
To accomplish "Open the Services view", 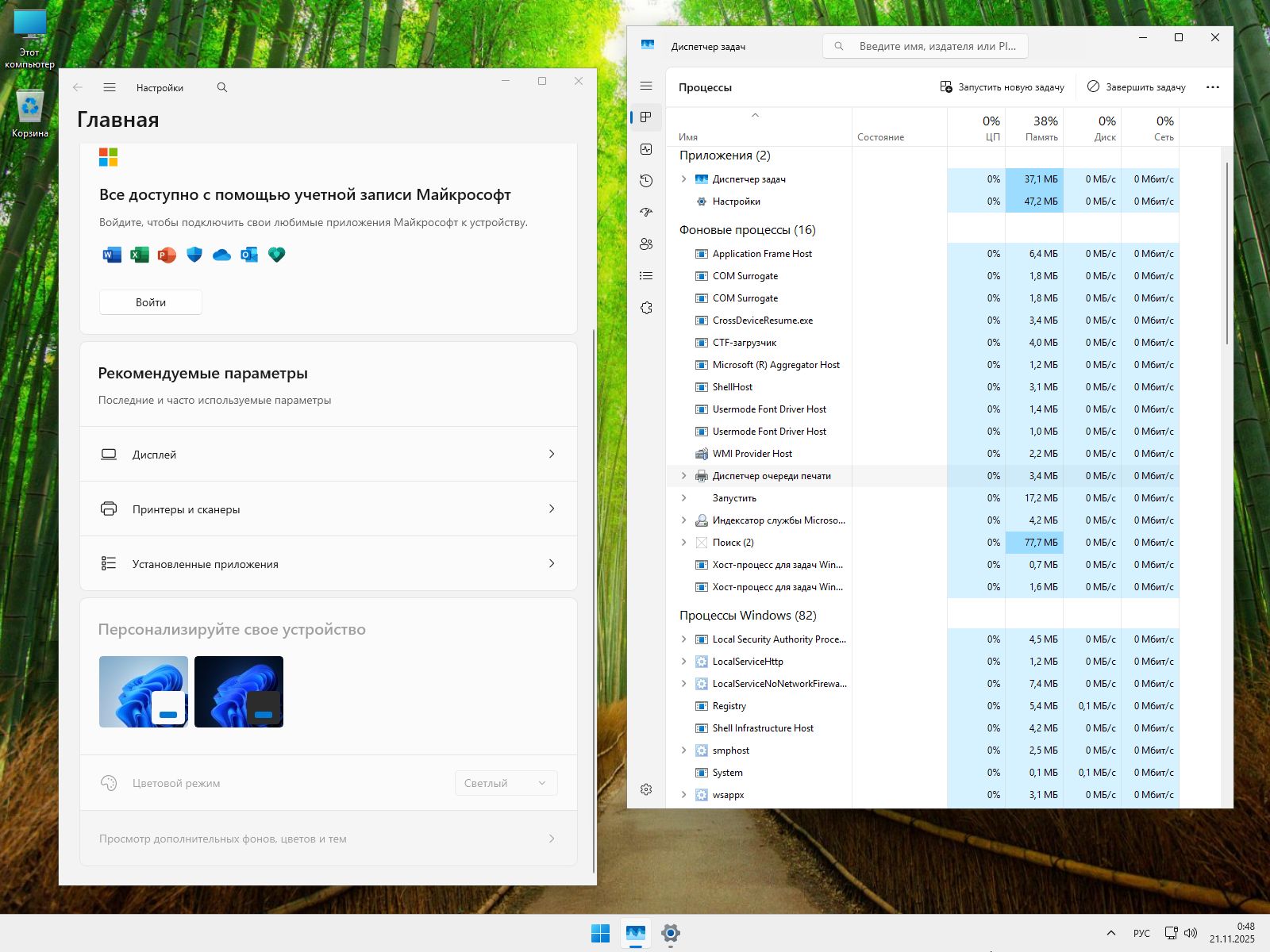I will click(646, 307).
